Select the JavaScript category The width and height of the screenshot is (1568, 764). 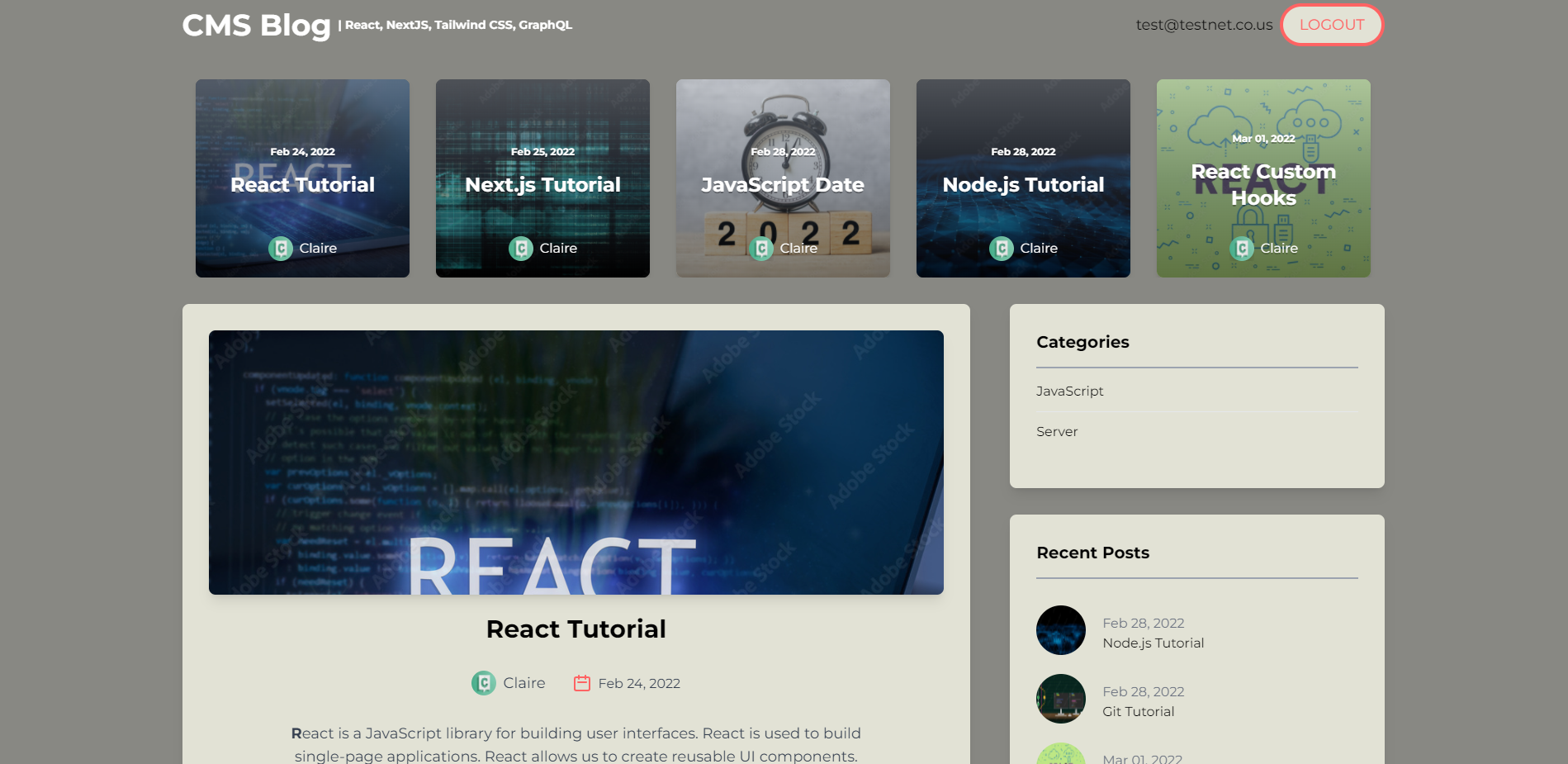click(x=1070, y=391)
